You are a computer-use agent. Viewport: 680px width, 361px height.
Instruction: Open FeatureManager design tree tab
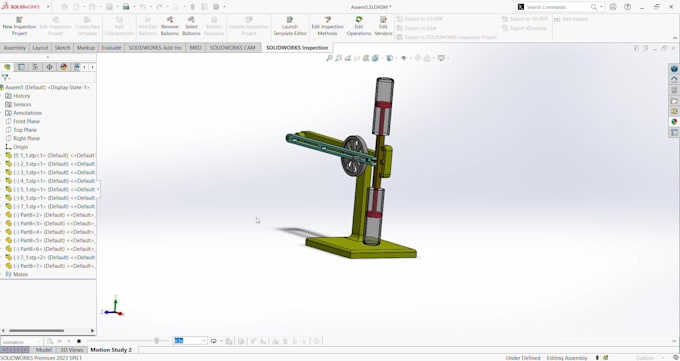pos(7,67)
